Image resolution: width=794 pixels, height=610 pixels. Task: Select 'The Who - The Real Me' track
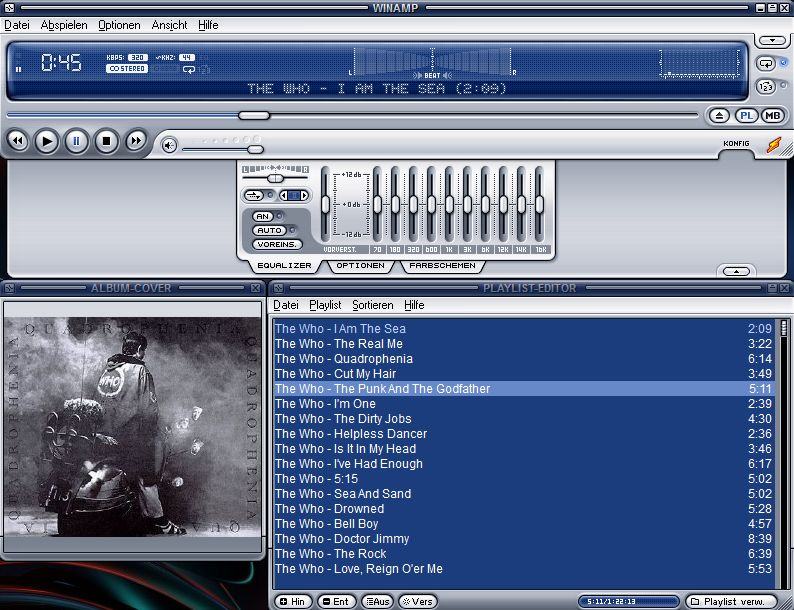coord(524,344)
